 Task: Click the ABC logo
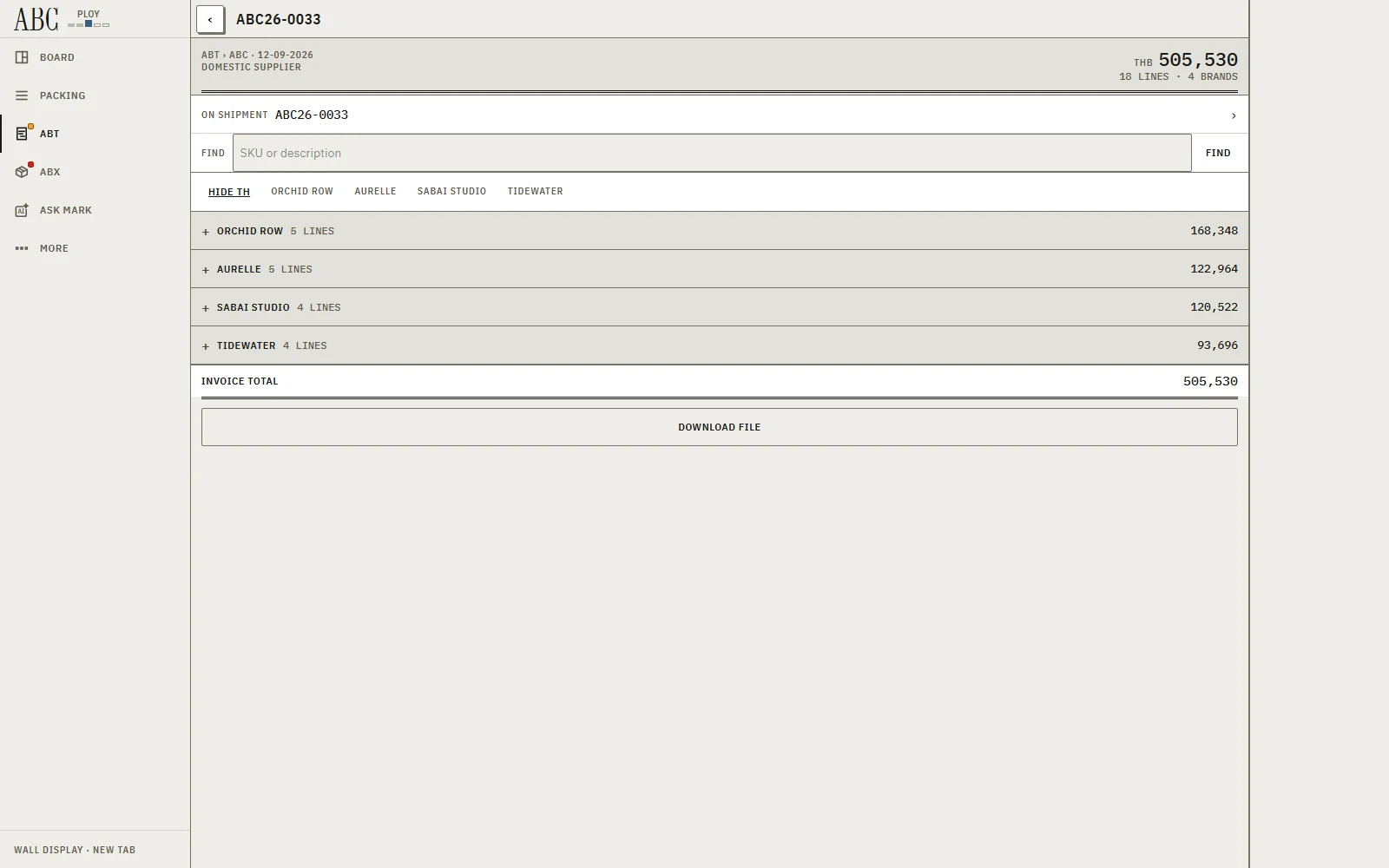pos(36,19)
